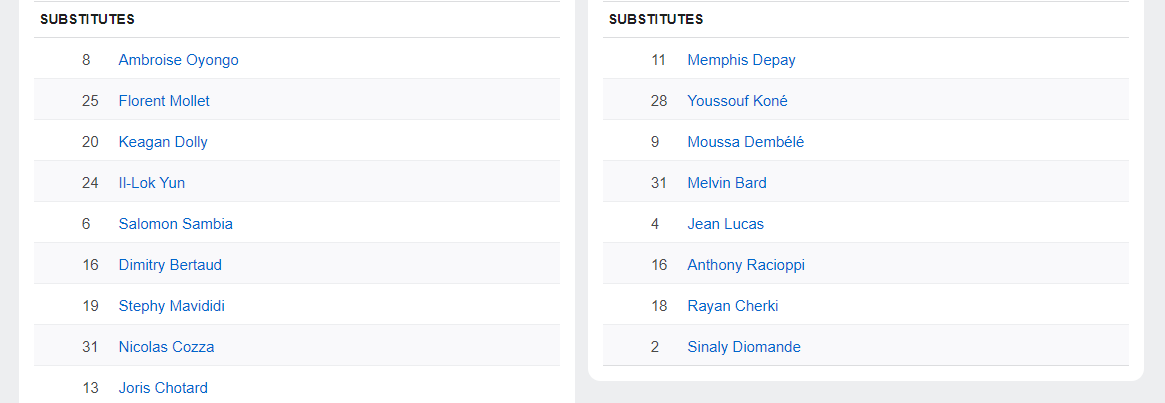Open Anthony Racioppi's profile
1165x403 pixels.
(x=746, y=265)
